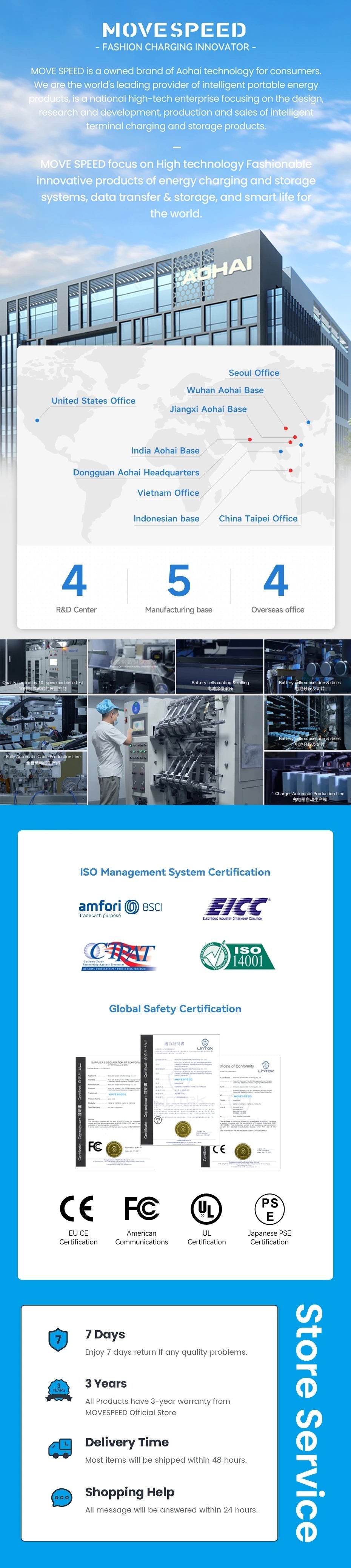Image resolution: width=351 pixels, height=1568 pixels.
Task: Click the Shopping Help chat bubble icon
Action: point(62,1497)
